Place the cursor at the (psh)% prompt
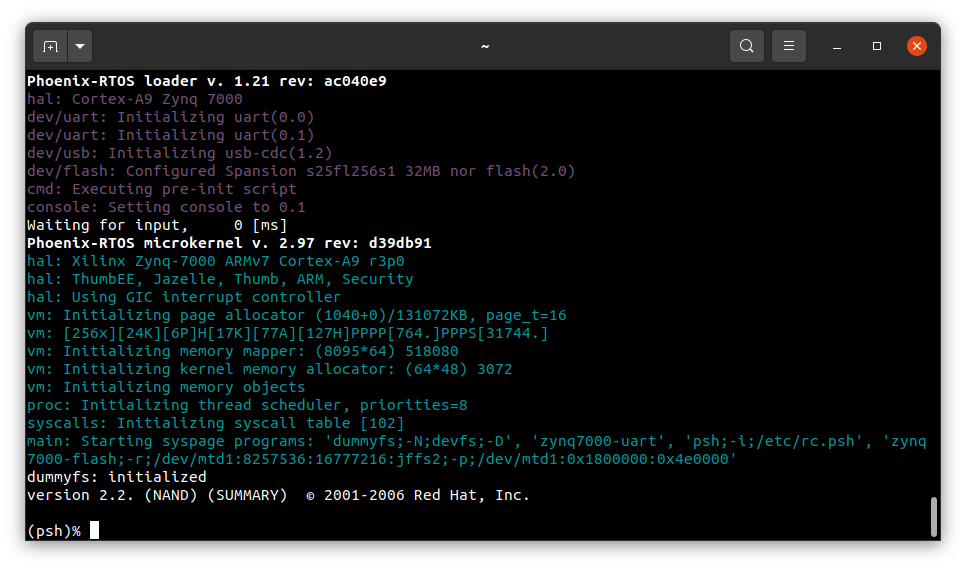 tap(95, 531)
